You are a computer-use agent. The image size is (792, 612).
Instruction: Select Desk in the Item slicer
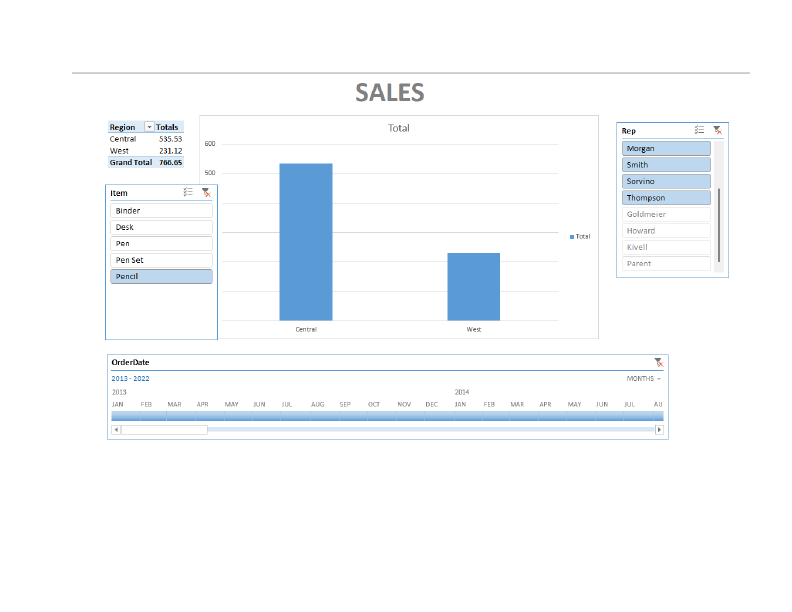(161, 227)
